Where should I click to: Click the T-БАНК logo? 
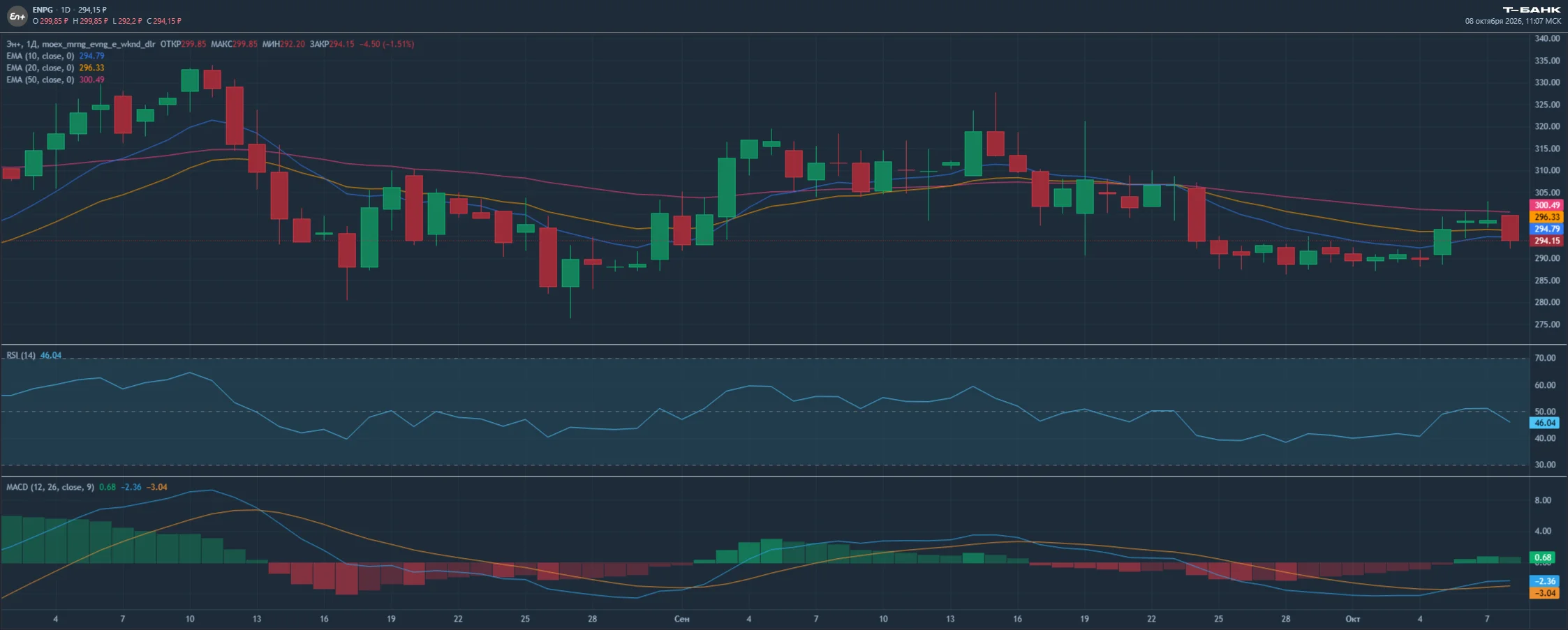(1531, 10)
